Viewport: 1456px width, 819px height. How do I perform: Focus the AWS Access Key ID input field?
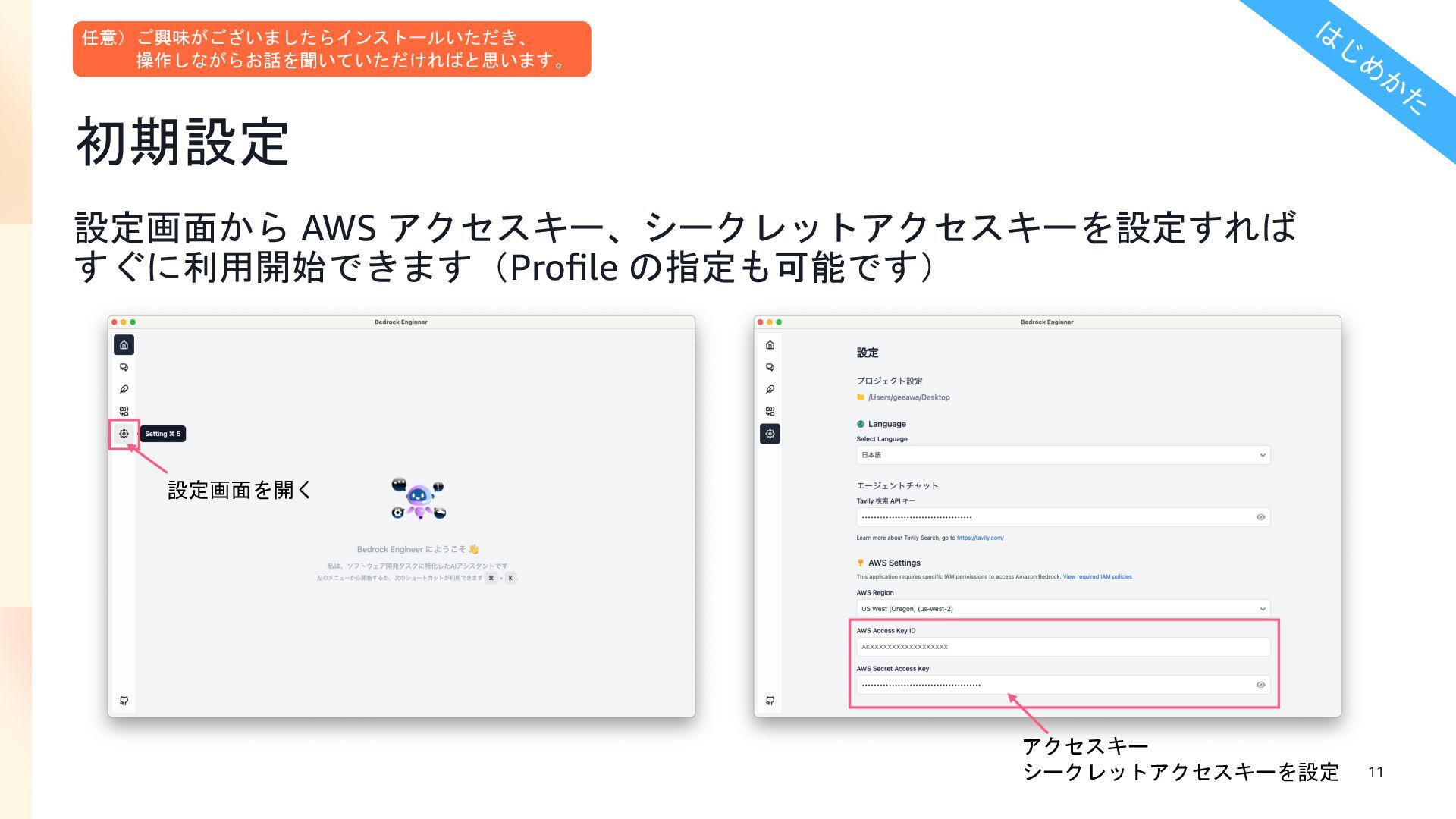(x=1062, y=647)
